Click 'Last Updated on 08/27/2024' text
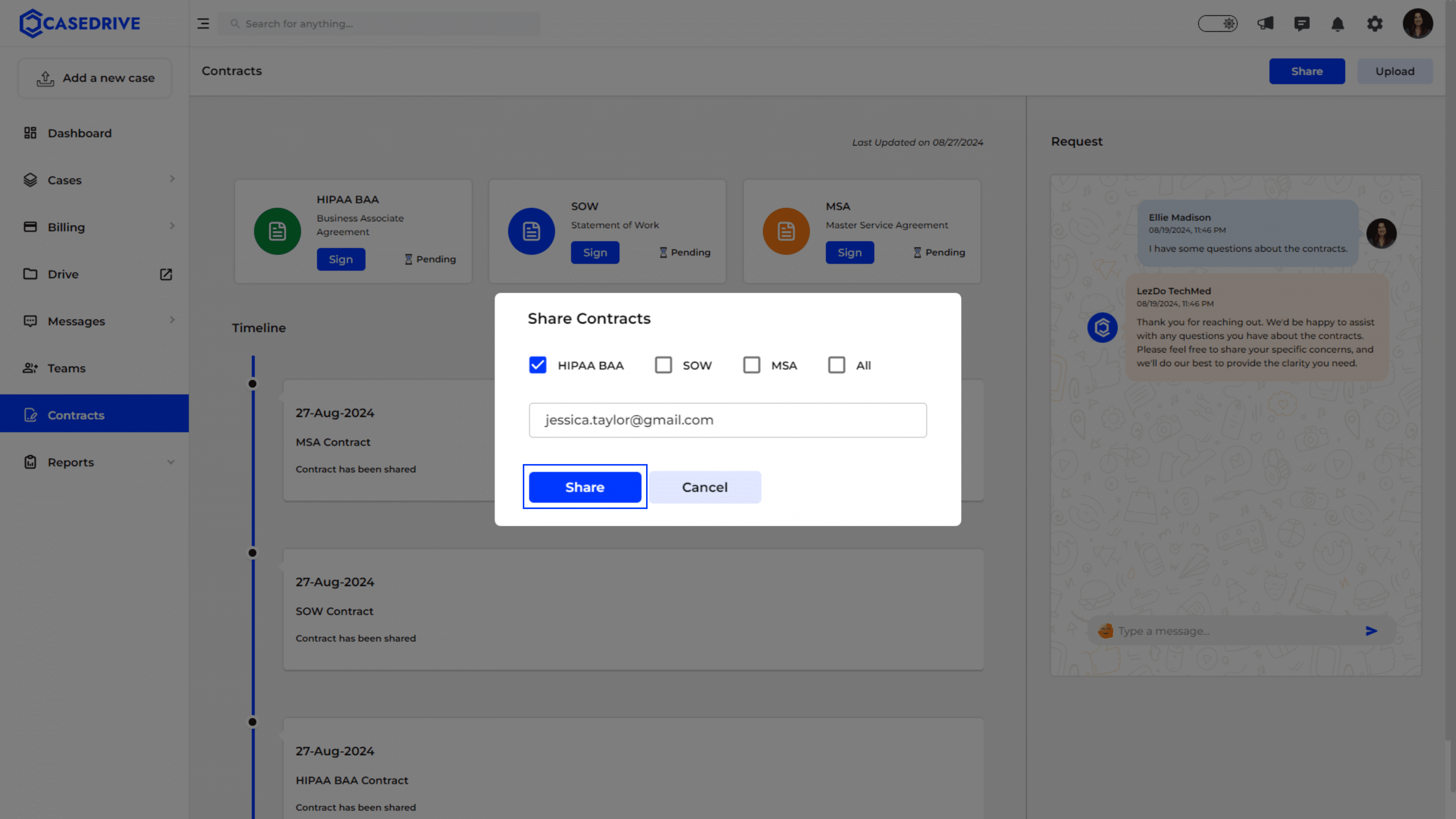 918,143
